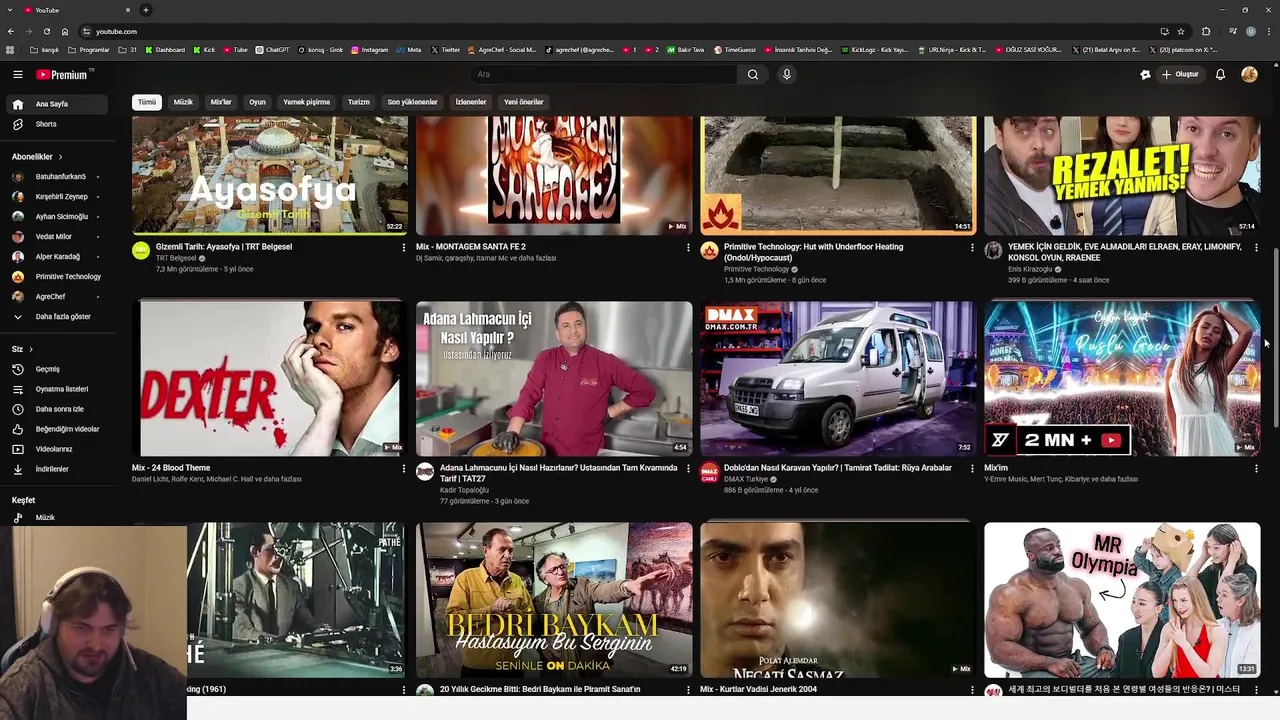
Task: Select the Mix'ler filter chip
Action: (x=221, y=102)
